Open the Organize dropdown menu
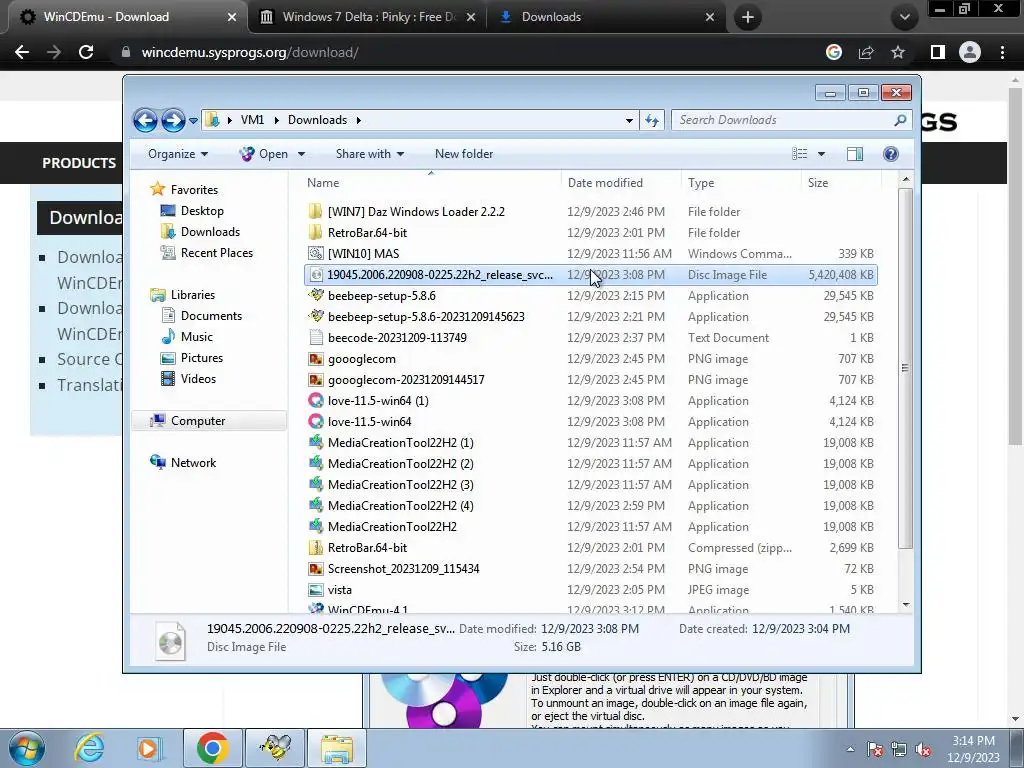The image size is (1024, 768). (178, 154)
